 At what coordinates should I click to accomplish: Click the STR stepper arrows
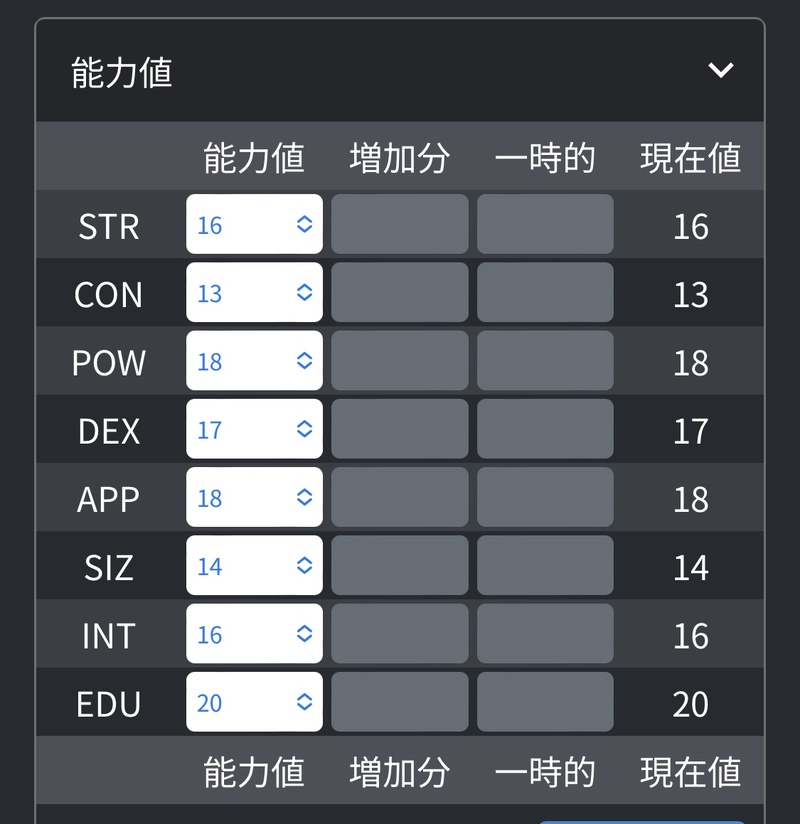(x=304, y=224)
